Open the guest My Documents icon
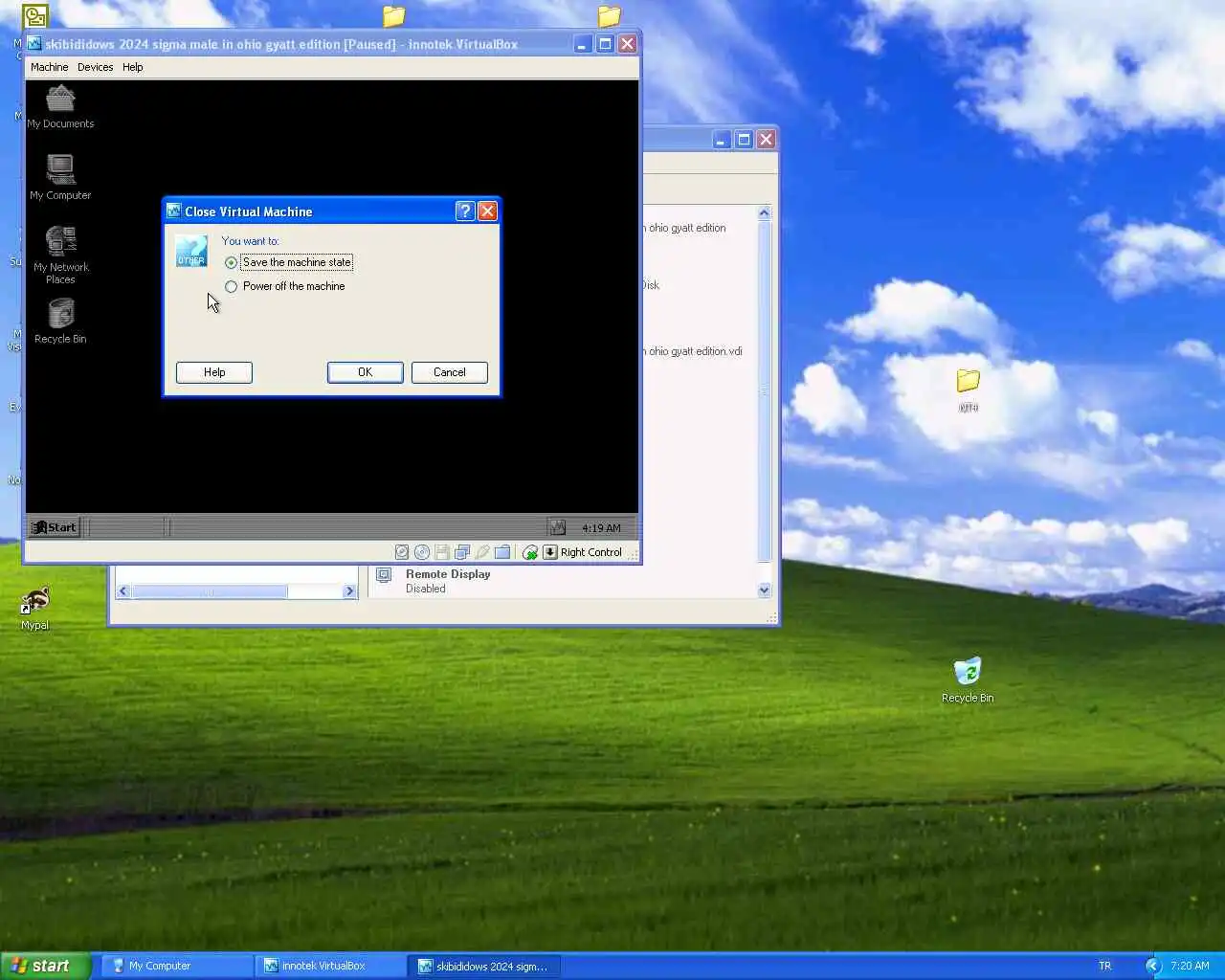 pyautogui.click(x=60, y=106)
